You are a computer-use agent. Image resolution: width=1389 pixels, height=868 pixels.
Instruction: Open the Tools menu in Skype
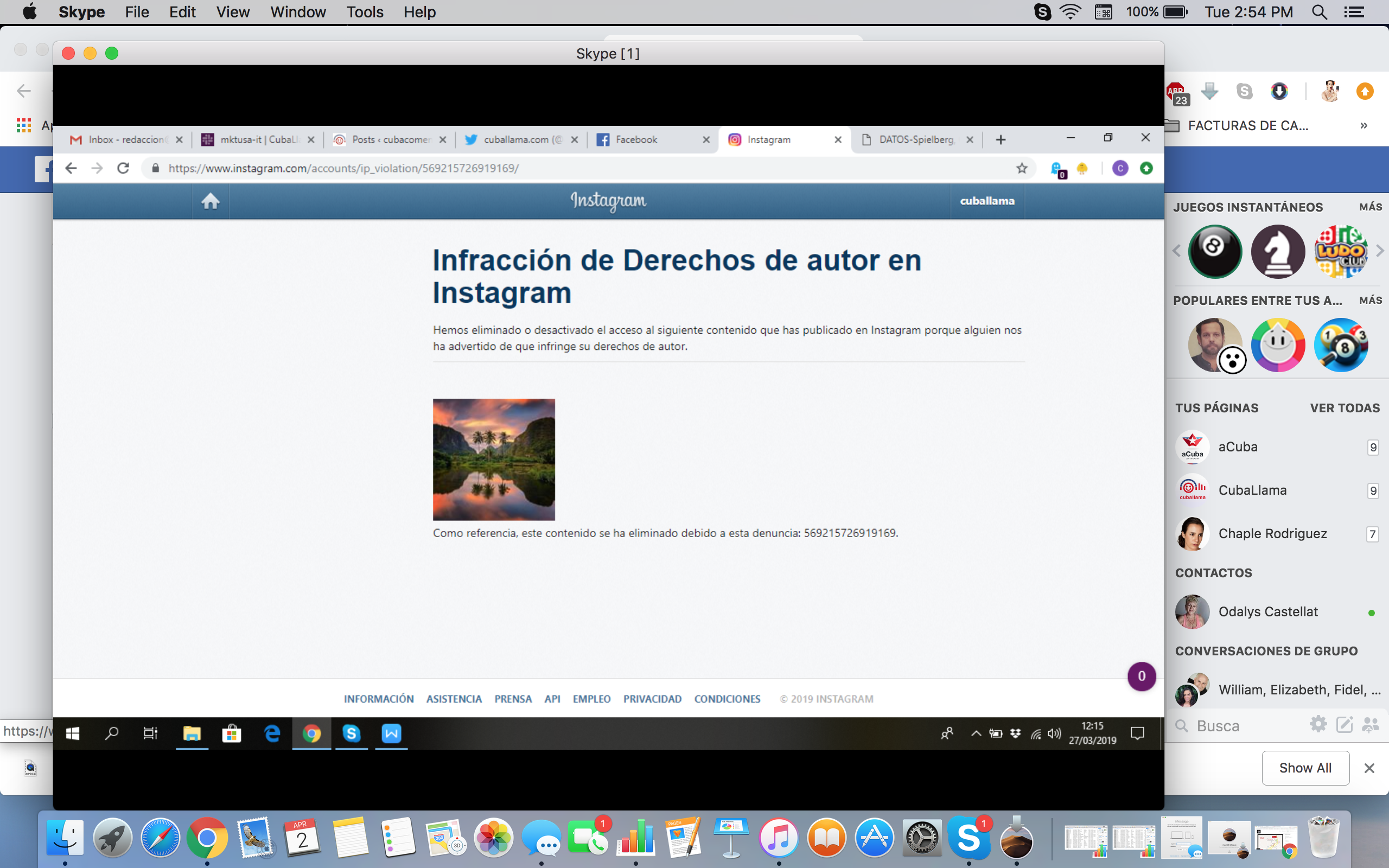(x=365, y=12)
